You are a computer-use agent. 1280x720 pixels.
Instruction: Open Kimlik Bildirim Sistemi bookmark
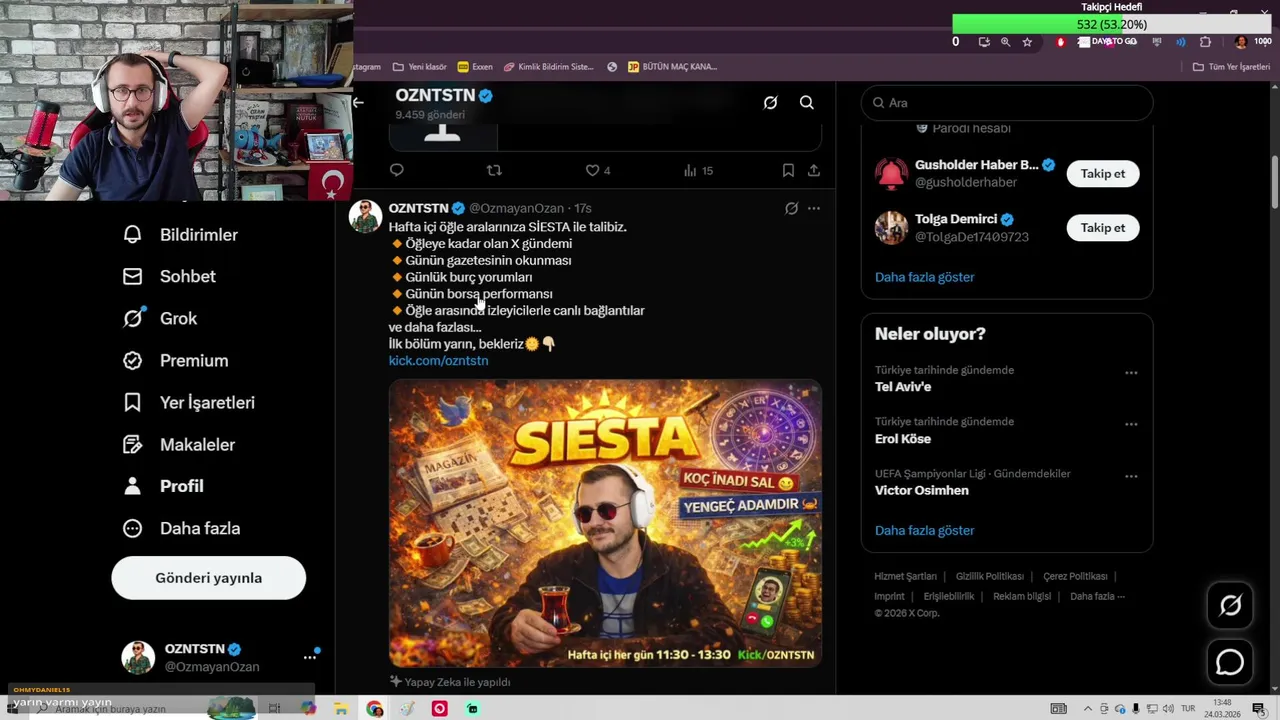point(549,67)
